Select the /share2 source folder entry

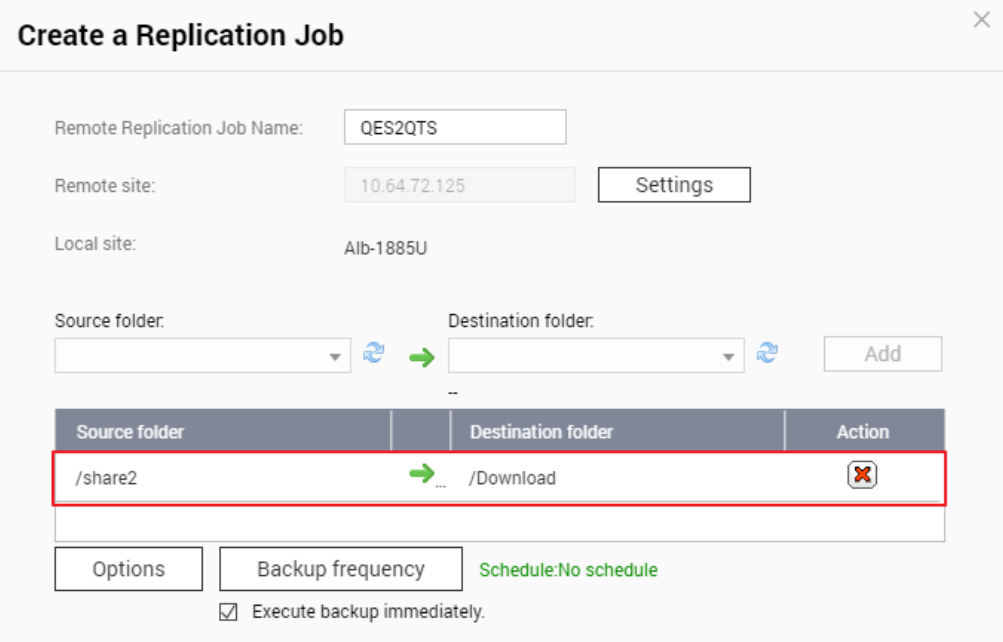(106, 478)
